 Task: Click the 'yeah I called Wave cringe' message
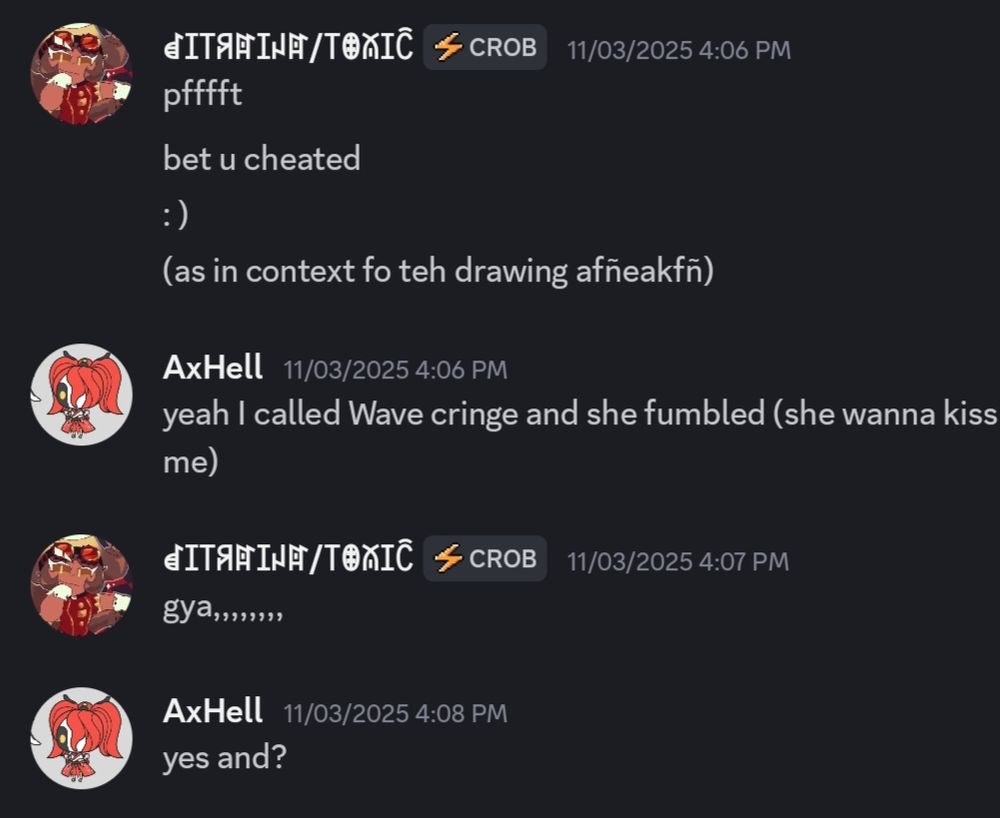coord(580,437)
